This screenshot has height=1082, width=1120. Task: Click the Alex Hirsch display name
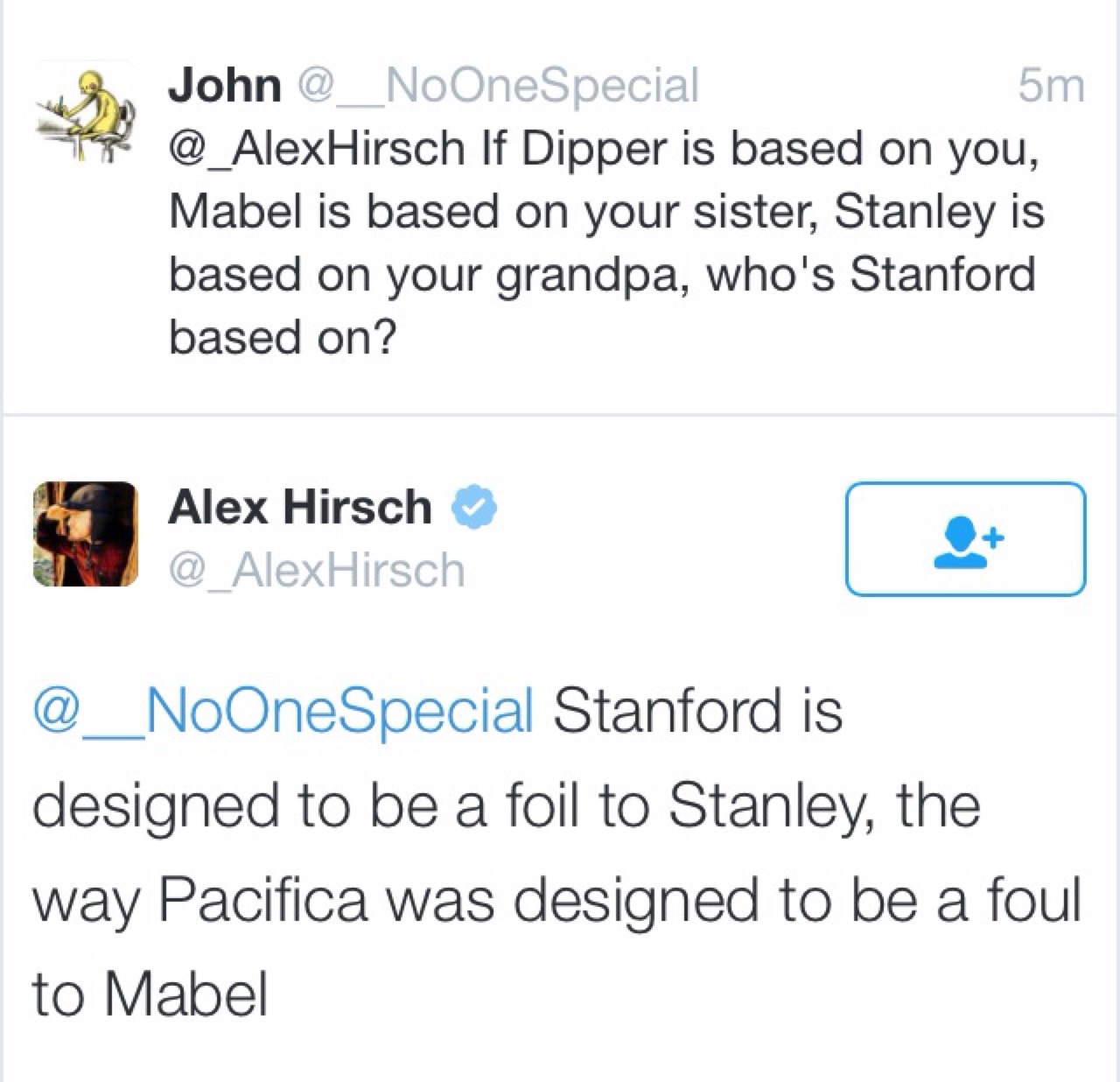coord(300,507)
